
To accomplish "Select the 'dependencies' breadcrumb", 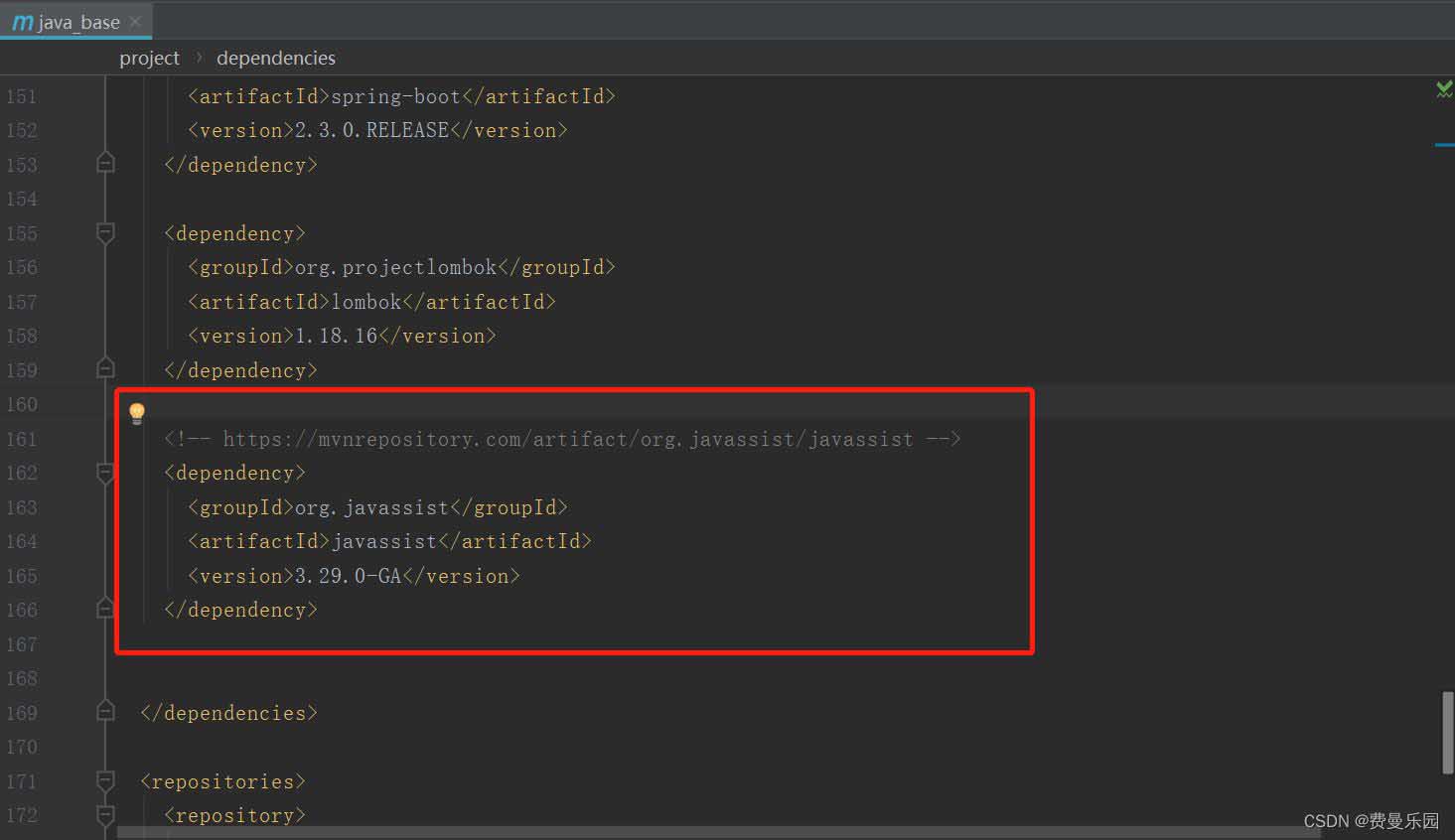I will click(x=276, y=58).
